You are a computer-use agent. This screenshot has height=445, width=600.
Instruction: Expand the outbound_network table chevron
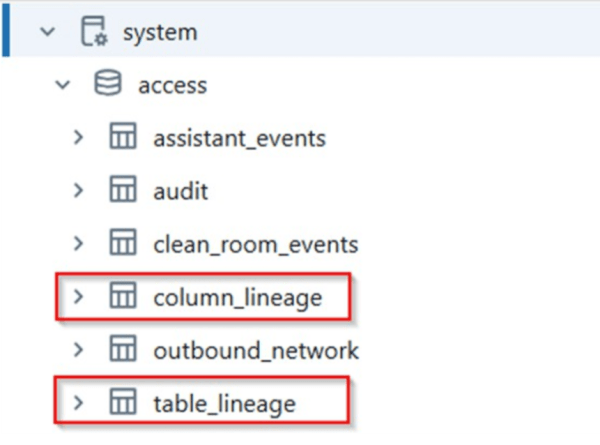pos(80,350)
